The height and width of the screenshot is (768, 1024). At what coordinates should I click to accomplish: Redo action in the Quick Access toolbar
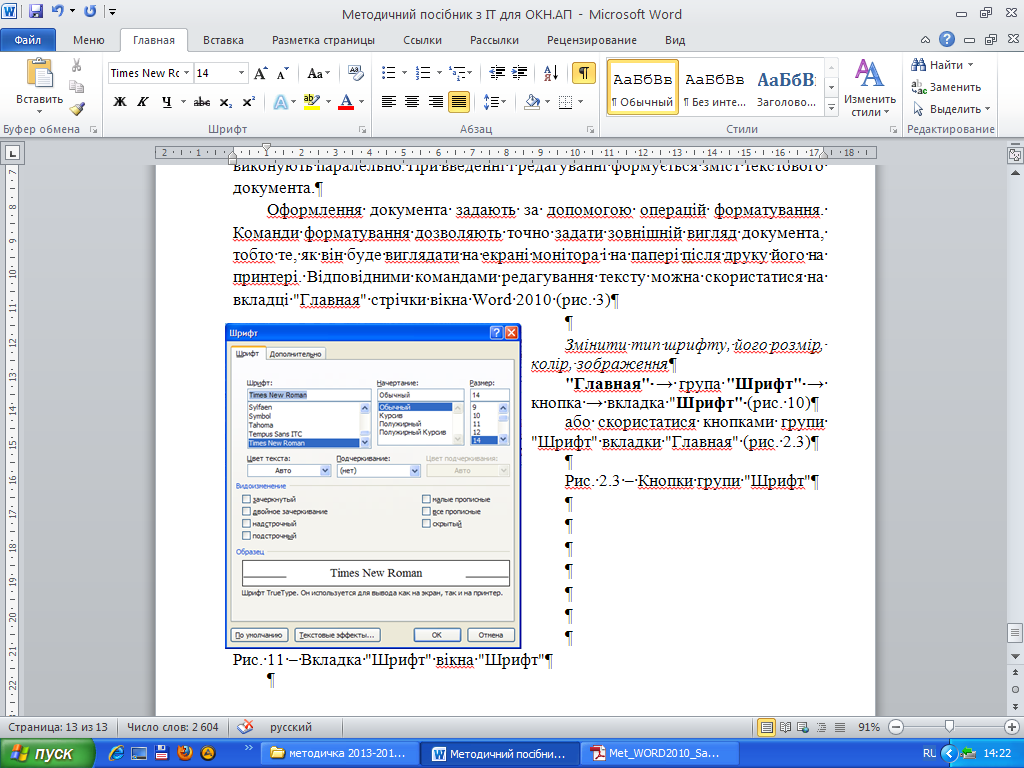pos(90,11)
